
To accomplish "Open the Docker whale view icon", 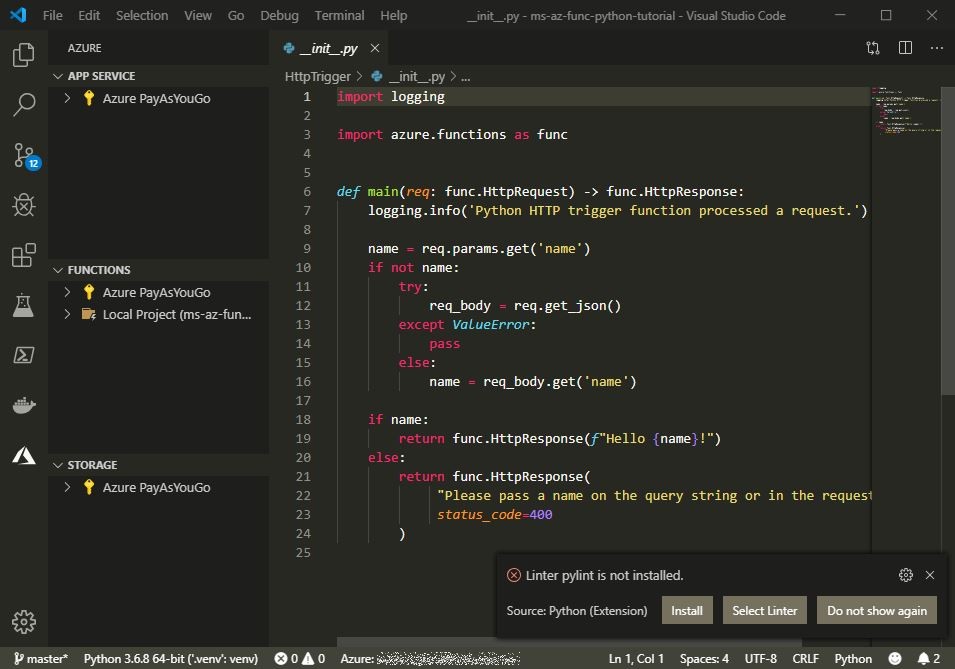I will tap(24, 405).
